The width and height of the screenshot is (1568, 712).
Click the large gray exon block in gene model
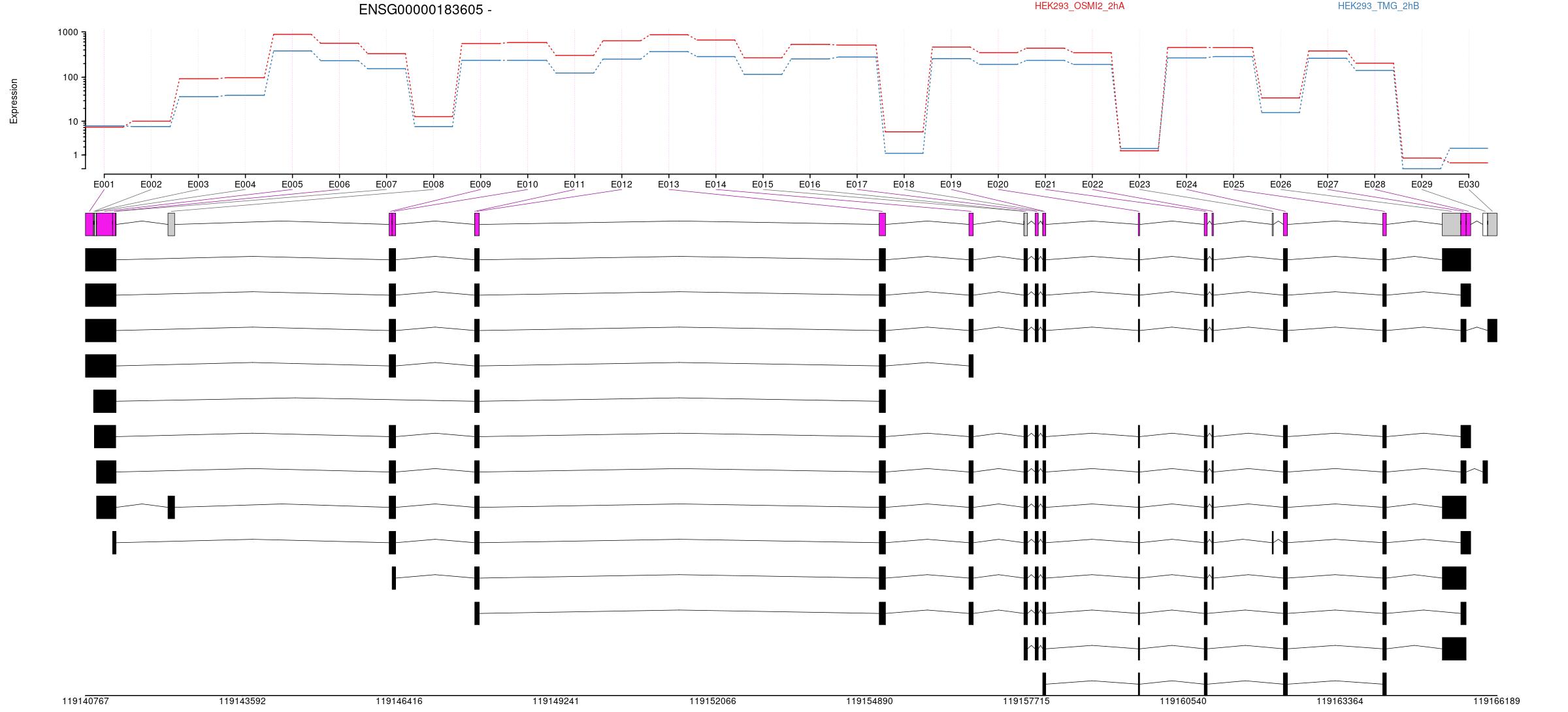tap(1451, 224)
